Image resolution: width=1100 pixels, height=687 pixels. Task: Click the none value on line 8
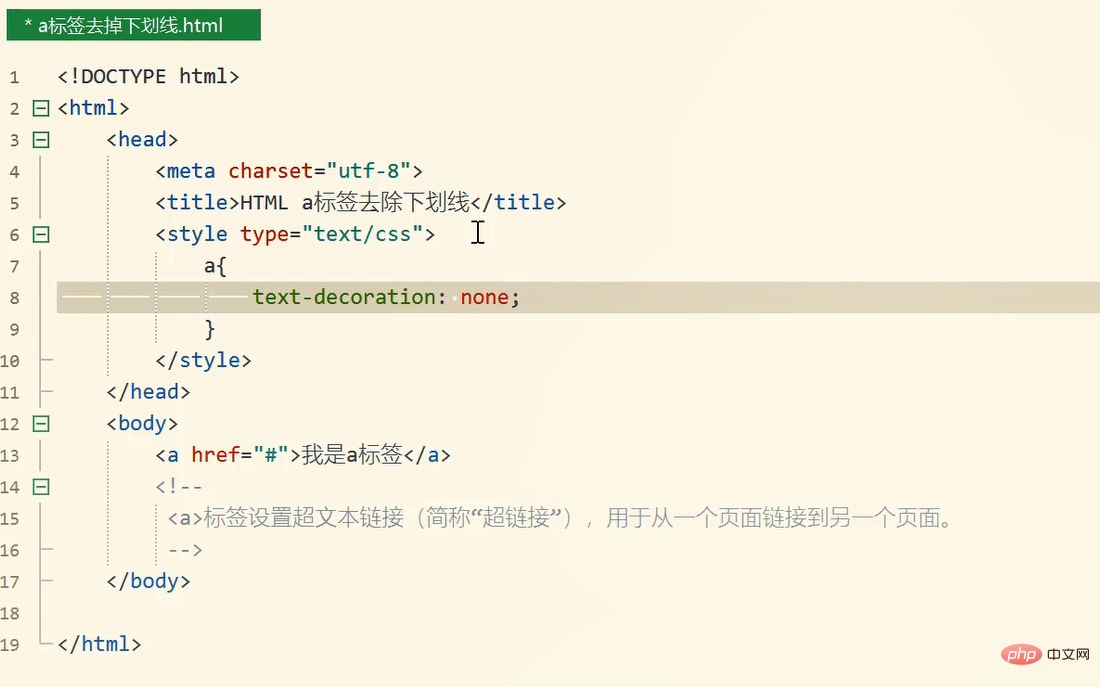(485, 297)
